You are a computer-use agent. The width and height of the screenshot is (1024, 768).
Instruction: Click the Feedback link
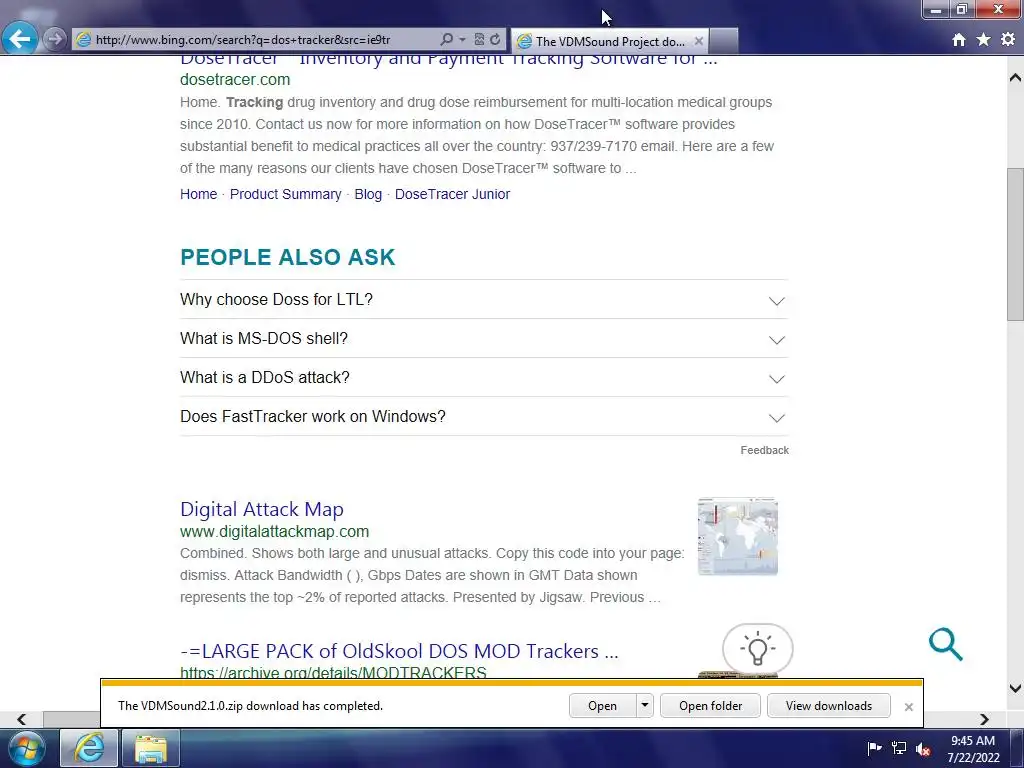coord(764,450)
